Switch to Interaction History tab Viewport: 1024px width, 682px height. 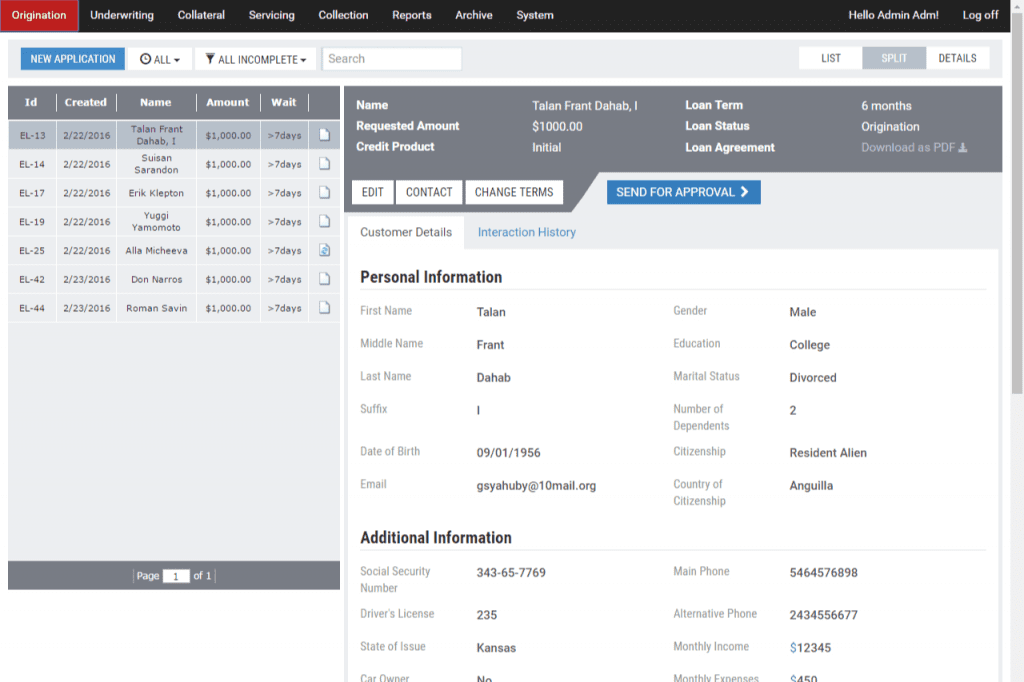coord(526,232)
